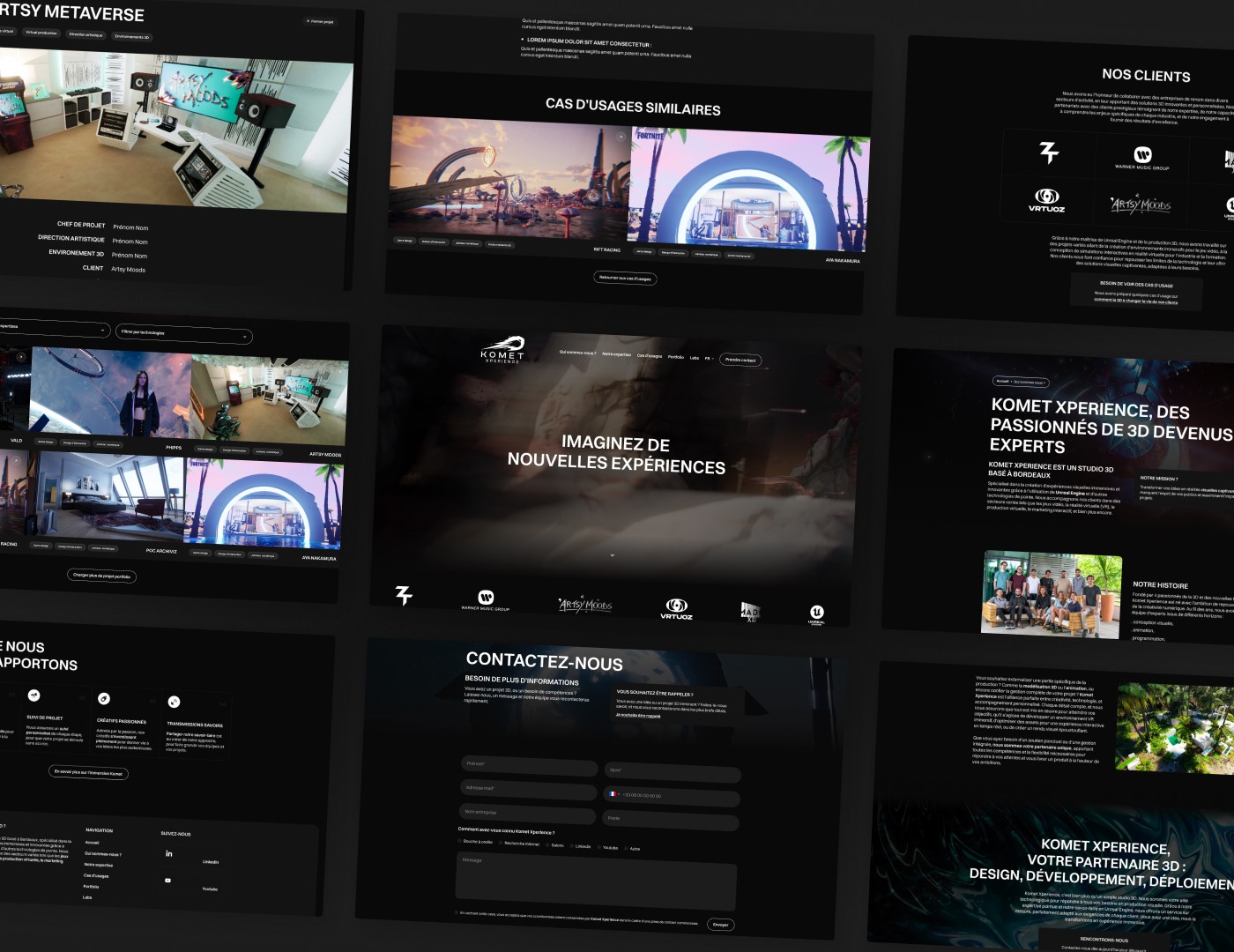Open the 'Qui sommes-nous ?' nav item

click(x=577, y=353)
